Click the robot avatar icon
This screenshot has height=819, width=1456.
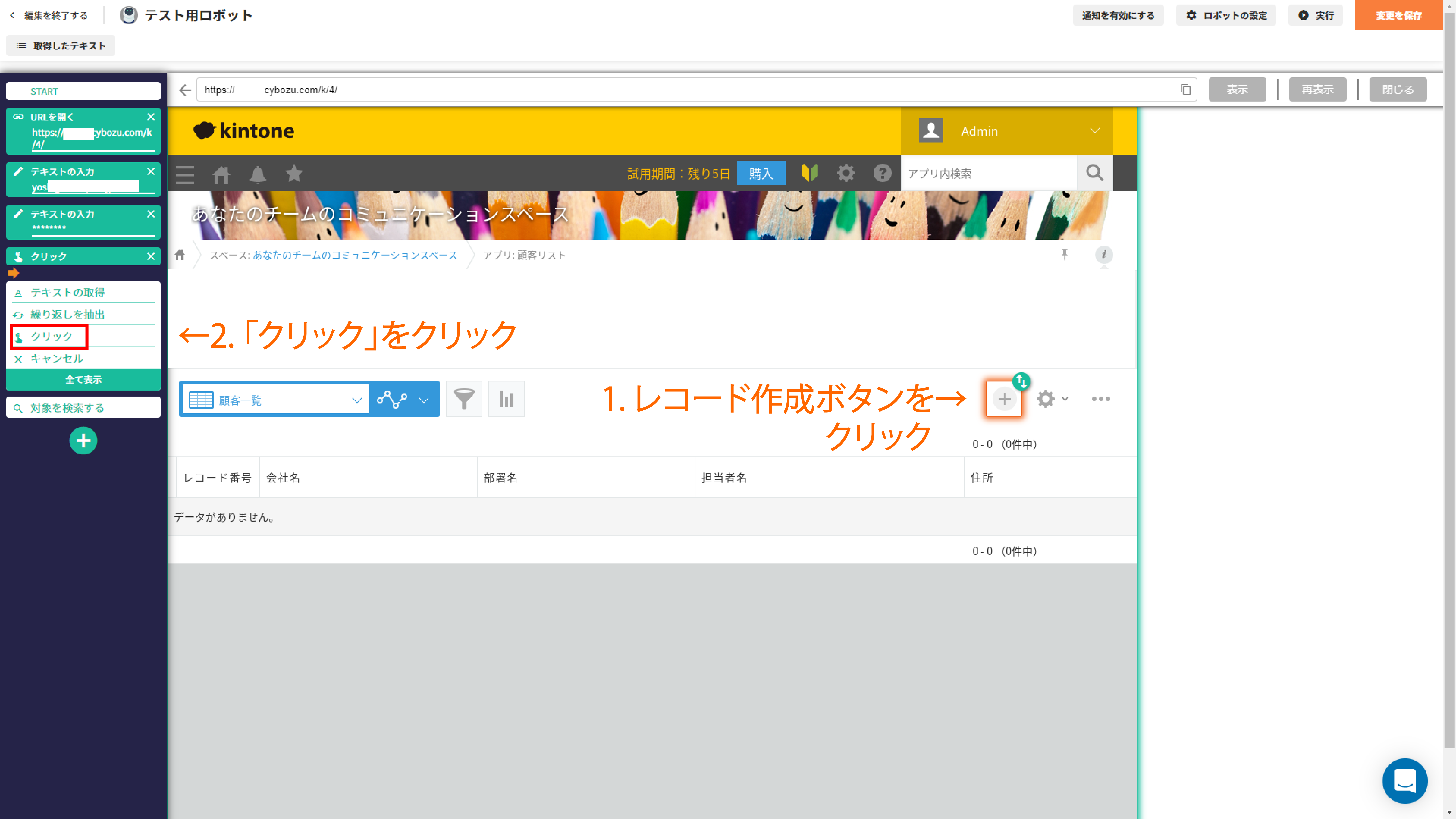coord(129,15)
